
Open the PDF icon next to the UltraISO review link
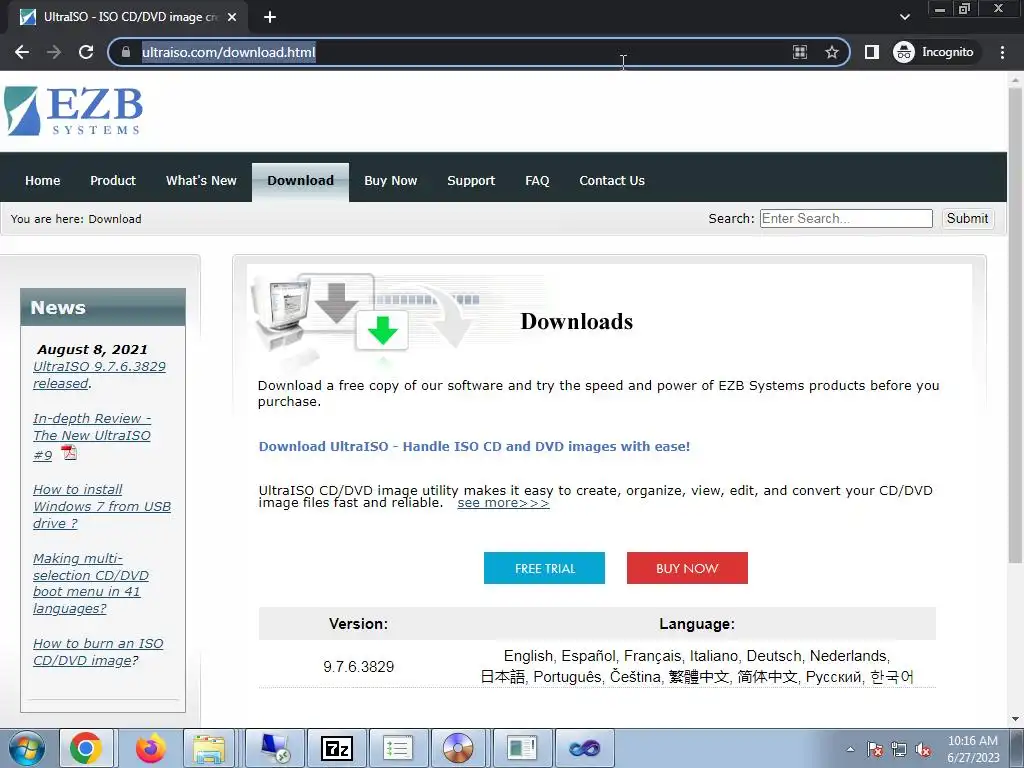tap(69, 452)
